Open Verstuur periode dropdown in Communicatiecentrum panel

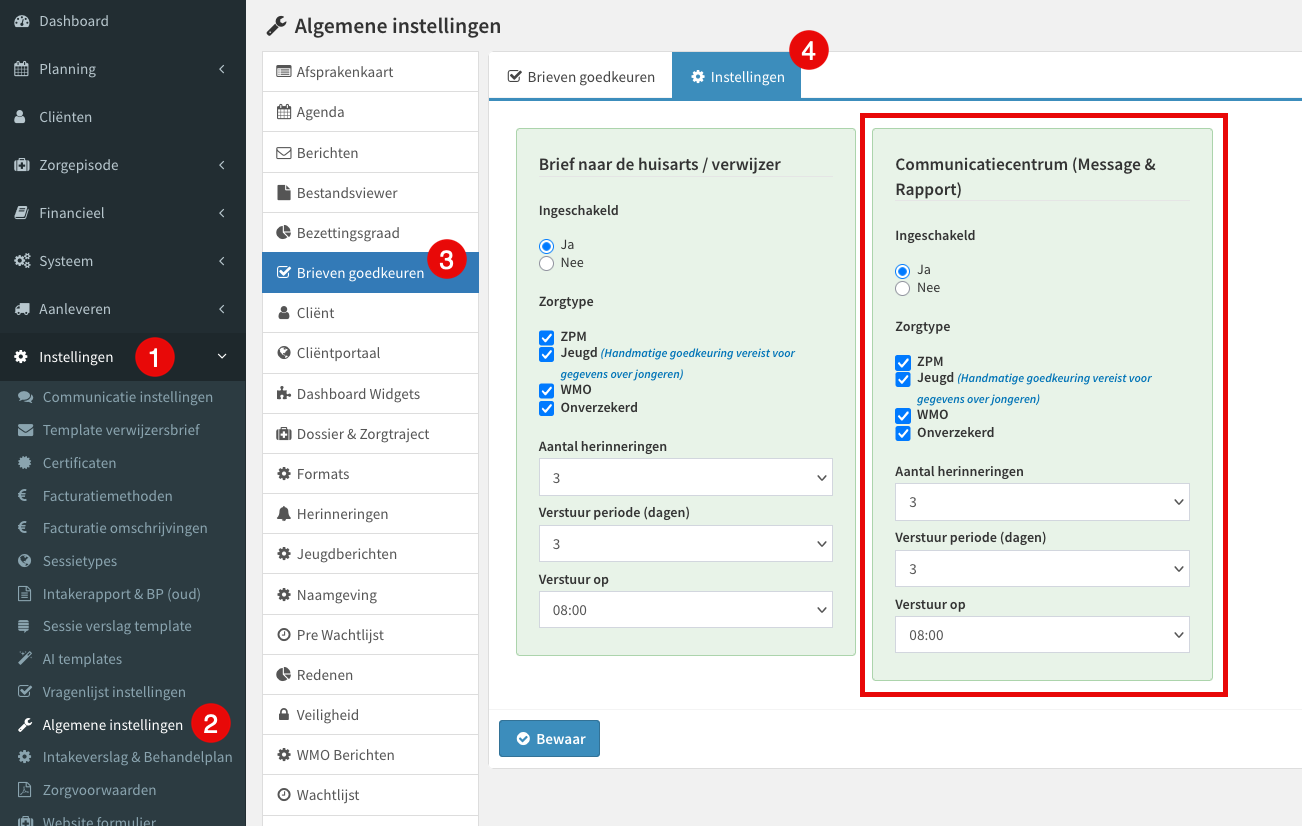point(1042,569)
